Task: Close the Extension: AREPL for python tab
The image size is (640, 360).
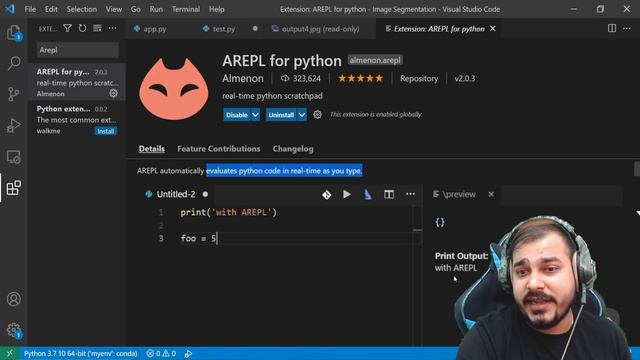Action: [x=493, y=29]
